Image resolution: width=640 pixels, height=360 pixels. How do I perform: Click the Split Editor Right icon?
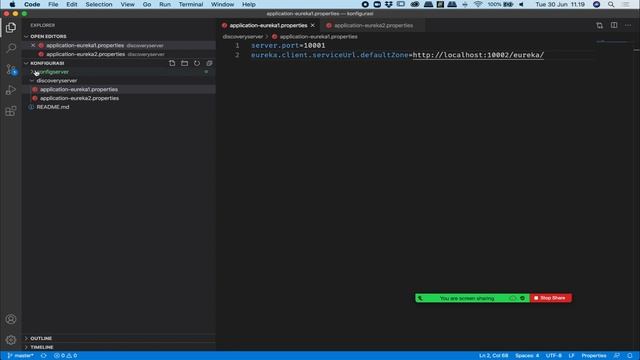coord(614,25)
